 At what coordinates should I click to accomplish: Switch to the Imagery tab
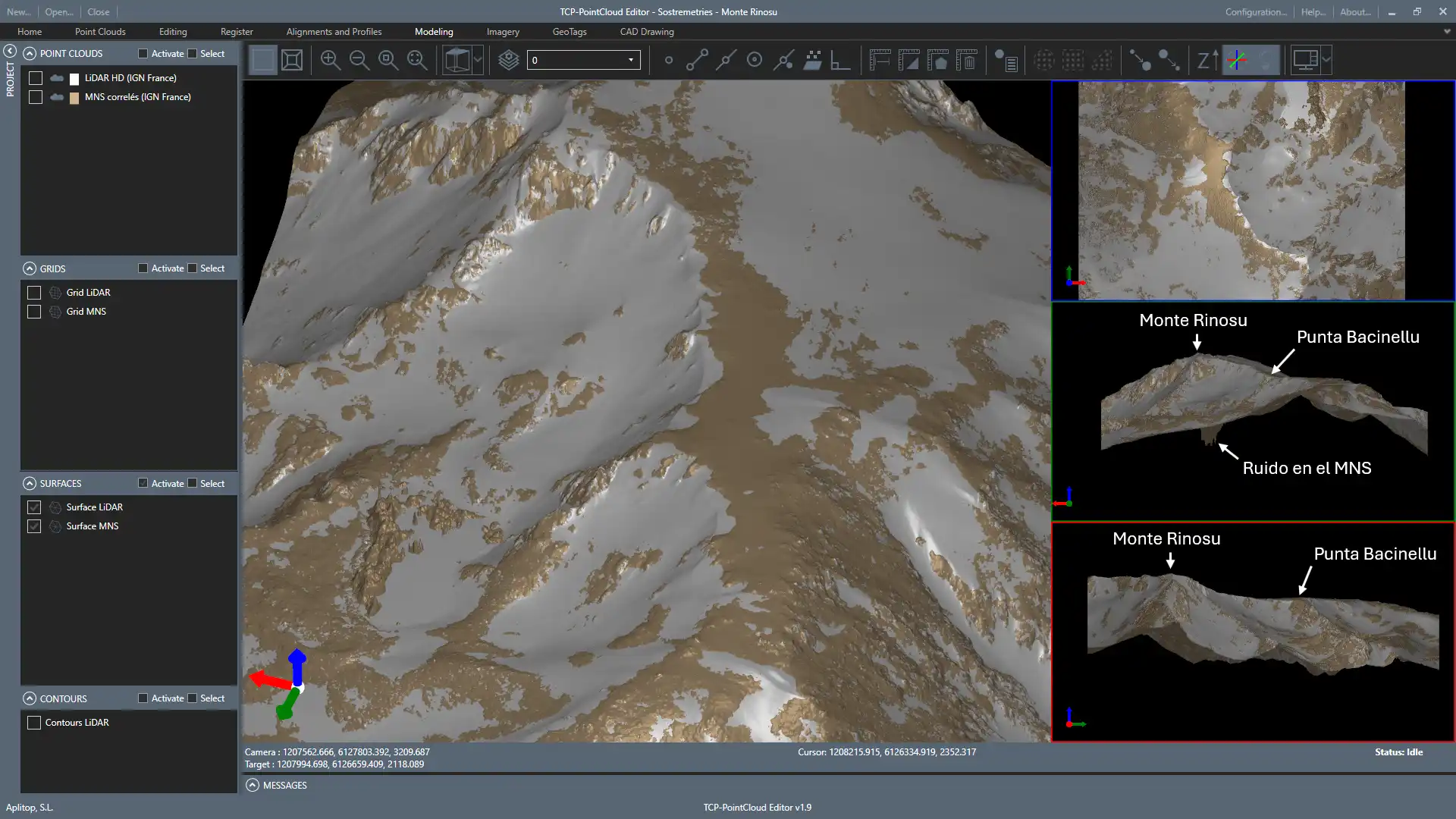[x=503, y=32]
